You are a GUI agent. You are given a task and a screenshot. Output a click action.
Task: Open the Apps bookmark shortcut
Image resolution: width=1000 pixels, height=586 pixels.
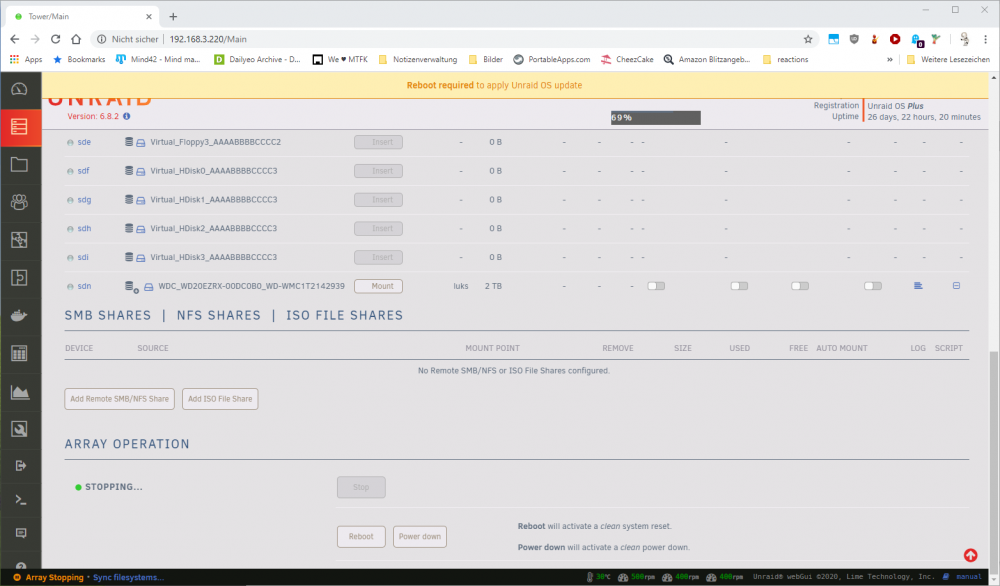point(26,59)
